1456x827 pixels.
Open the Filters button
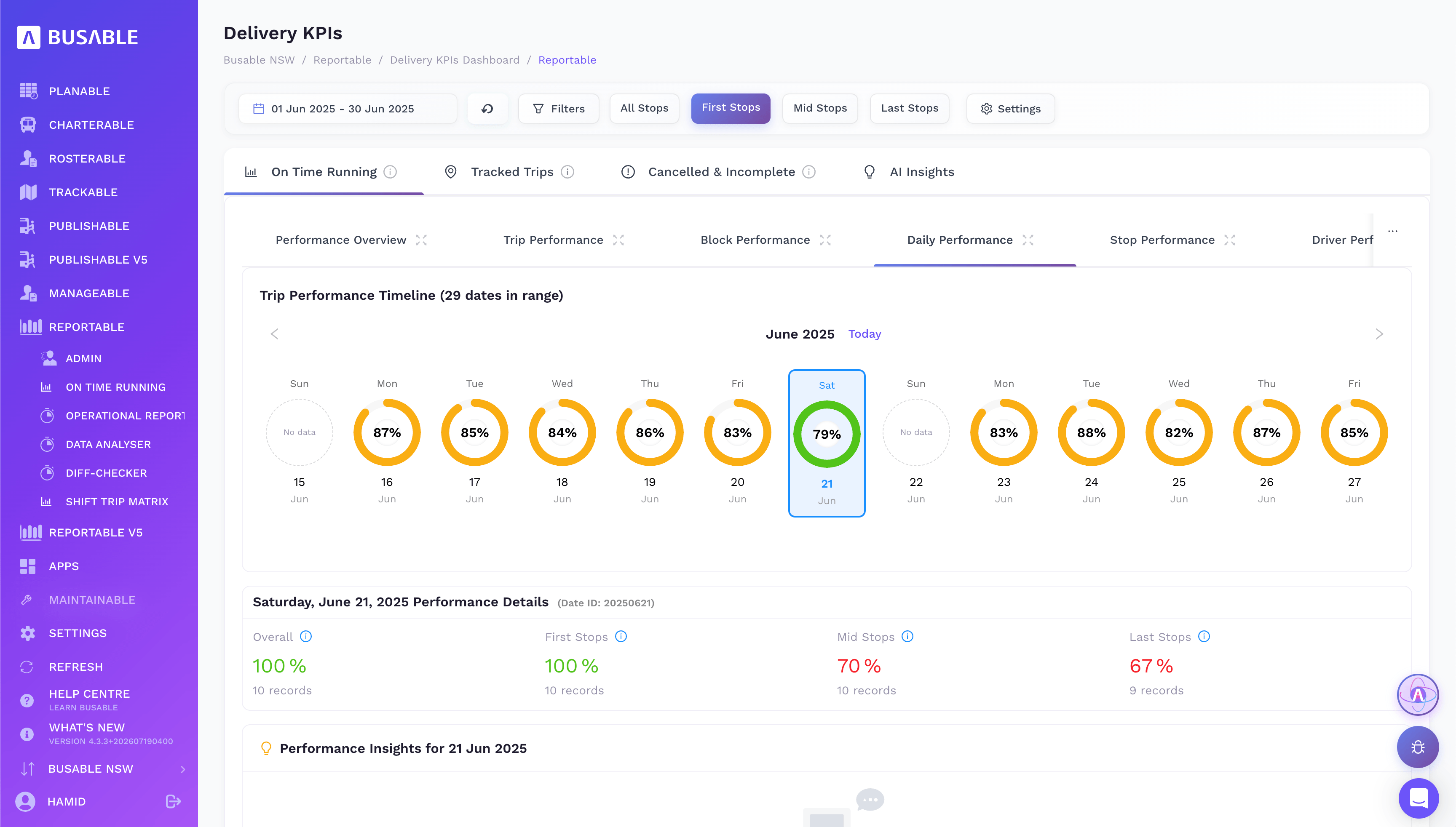[559, 109]
